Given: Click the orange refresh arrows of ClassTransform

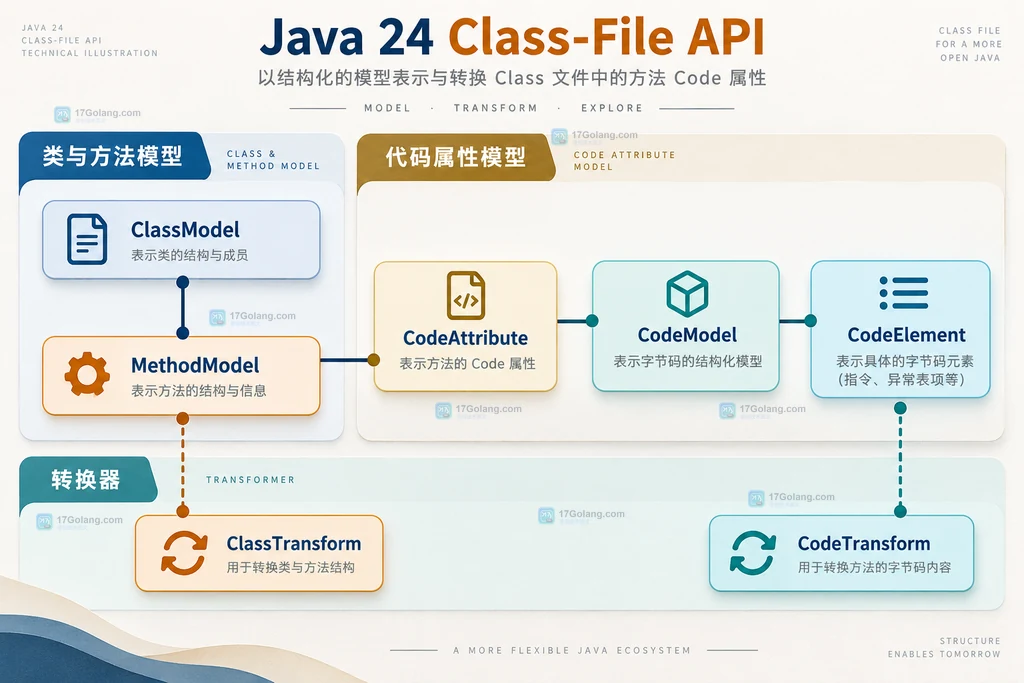Looking at the screenshot, I should (184, 552).
